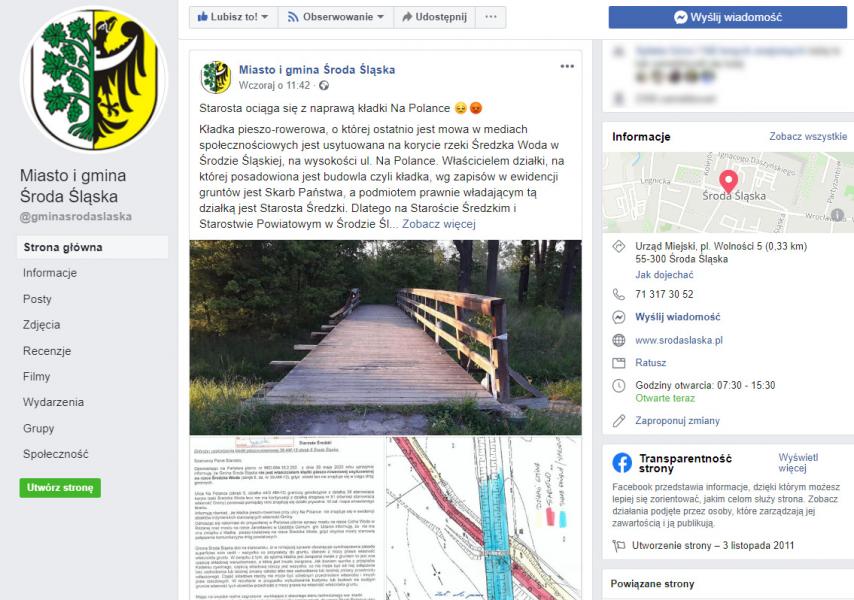
Task: Click the Jak dojechać directions link
Action: [664, 275]
